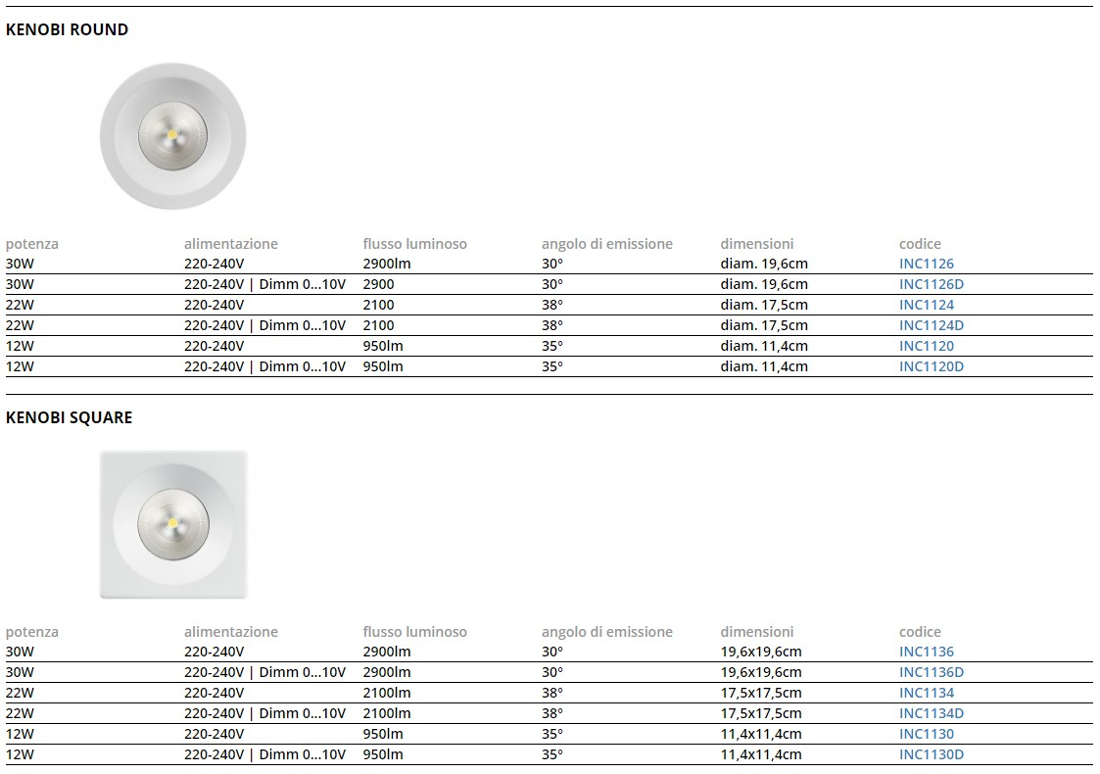Click the KENOBI SQUARE heading
Viewport: 1100px width, 774px height.
69,418
